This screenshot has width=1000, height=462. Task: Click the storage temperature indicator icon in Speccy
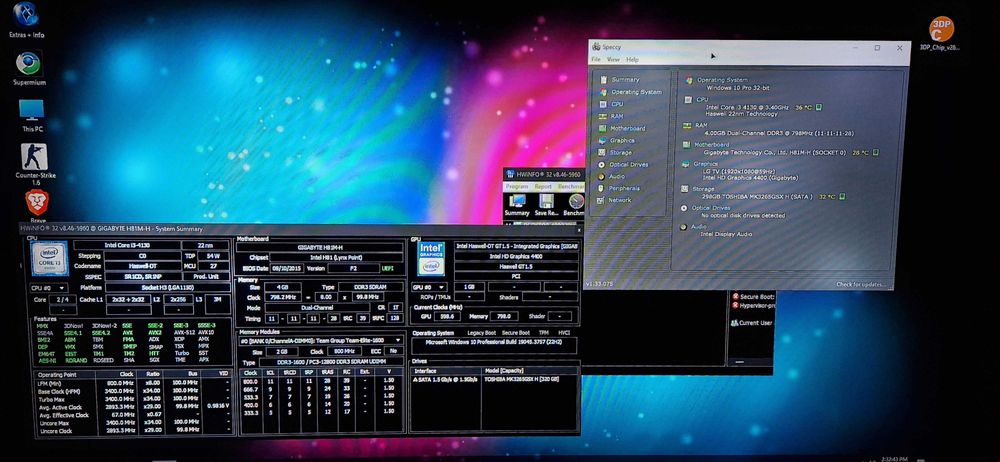842,197
